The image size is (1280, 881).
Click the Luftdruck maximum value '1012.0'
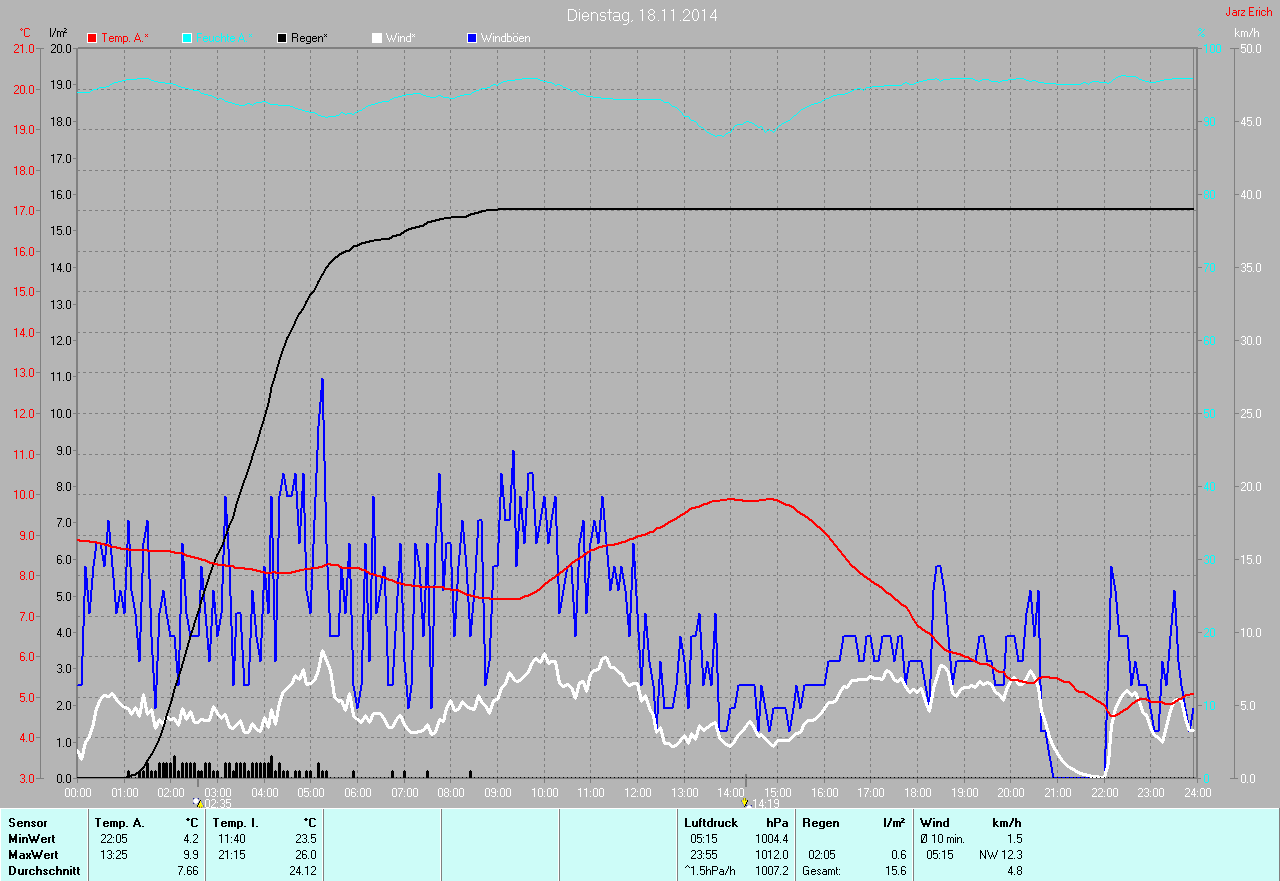(771, 854)
